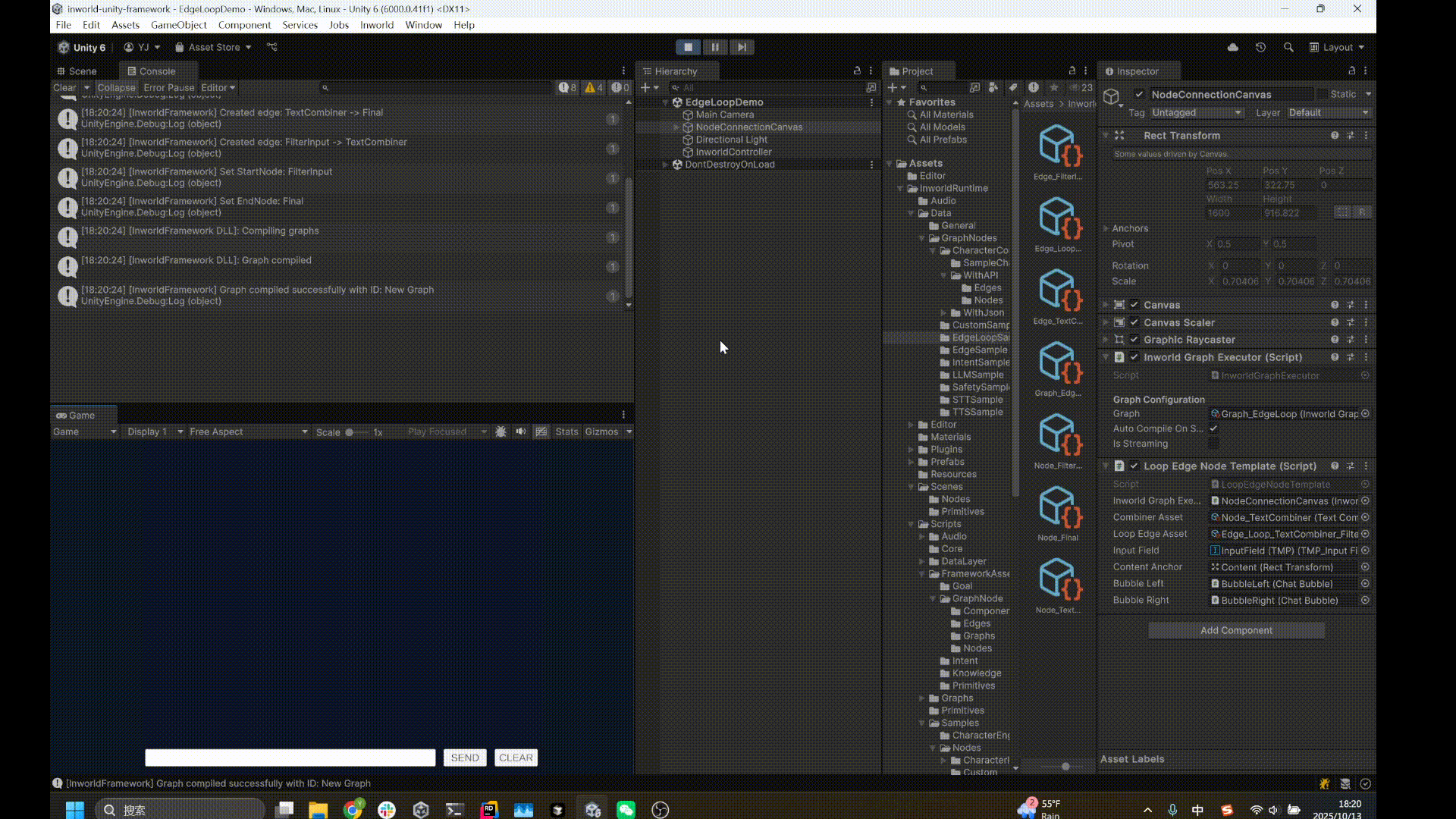Open the Layout dropdown
This screenshot has width=1456, height=819.
pos(1337,47)
